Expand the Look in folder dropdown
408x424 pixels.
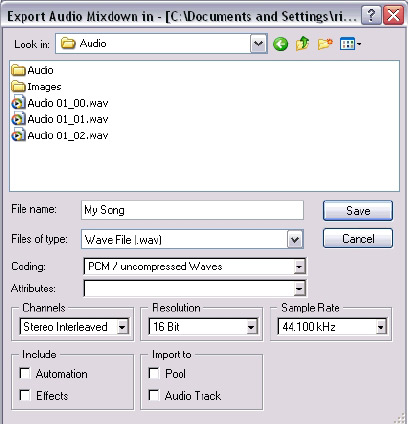click(259, 44)
